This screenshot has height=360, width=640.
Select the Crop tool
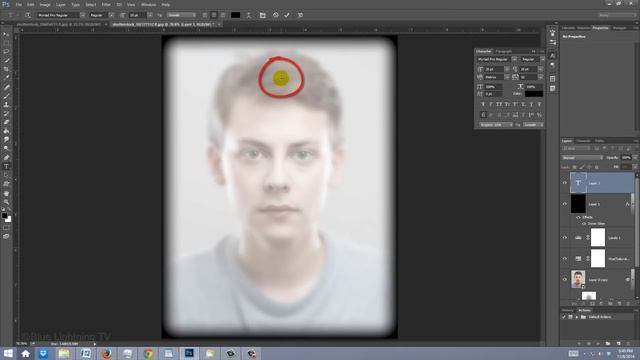click(6, 69)
